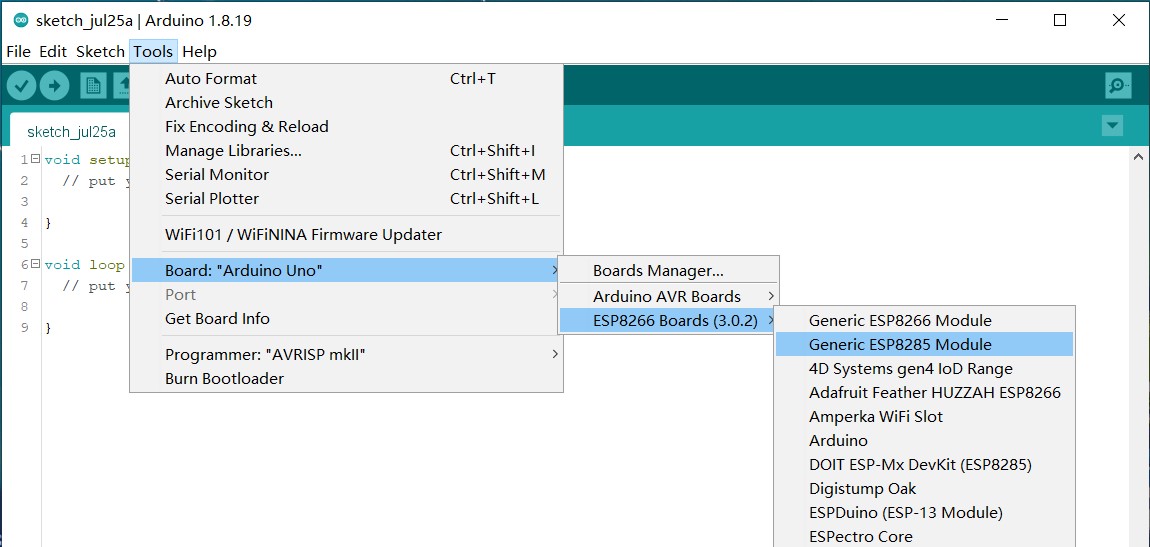Expand the Board: "Arduino Uno" submenu
The height and width of the screenshot is (547, 1150).
pos(346,271)
